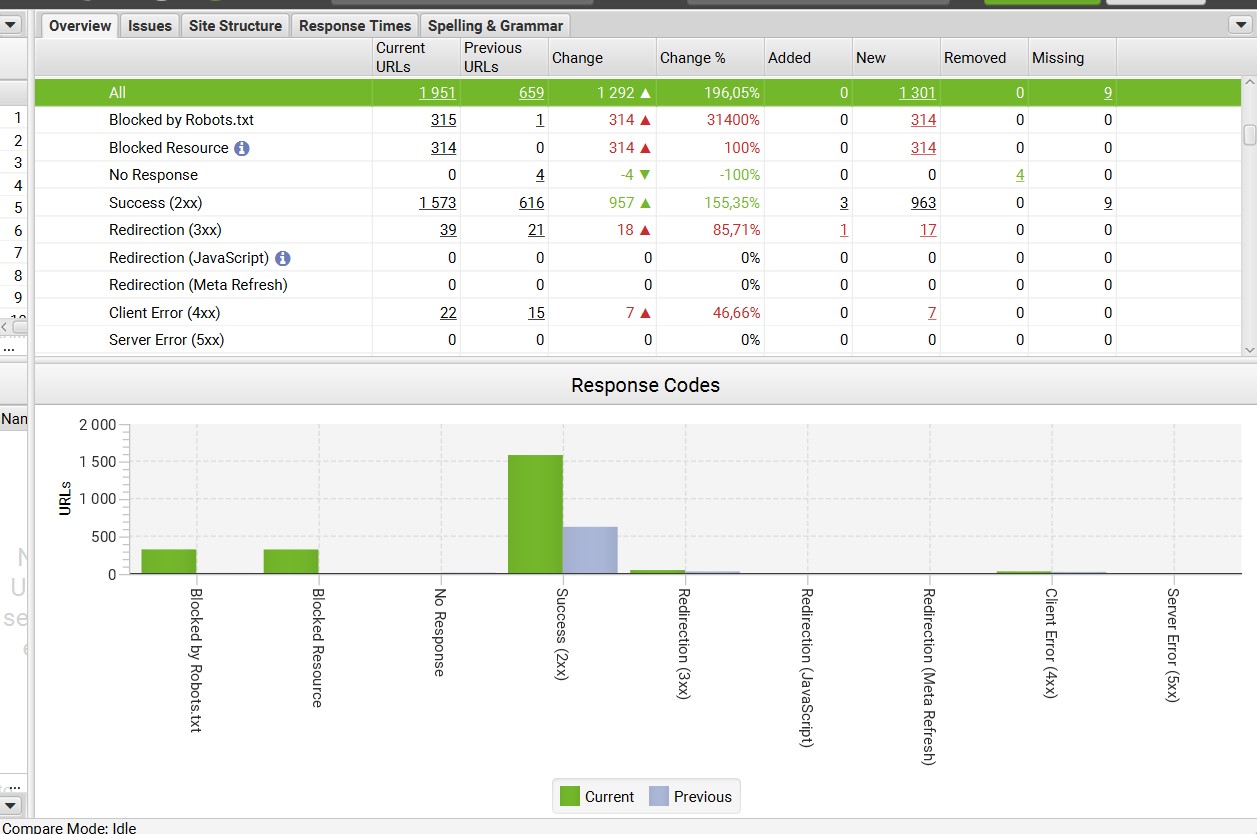This screenshot has height=834, width=1257.
Task: Select the Success (2xx) row label
Action: click(155, 203)
